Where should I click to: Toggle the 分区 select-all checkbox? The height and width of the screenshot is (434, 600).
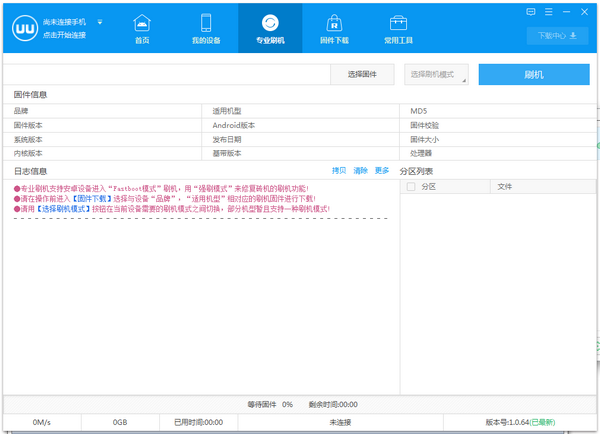point(410,187)
